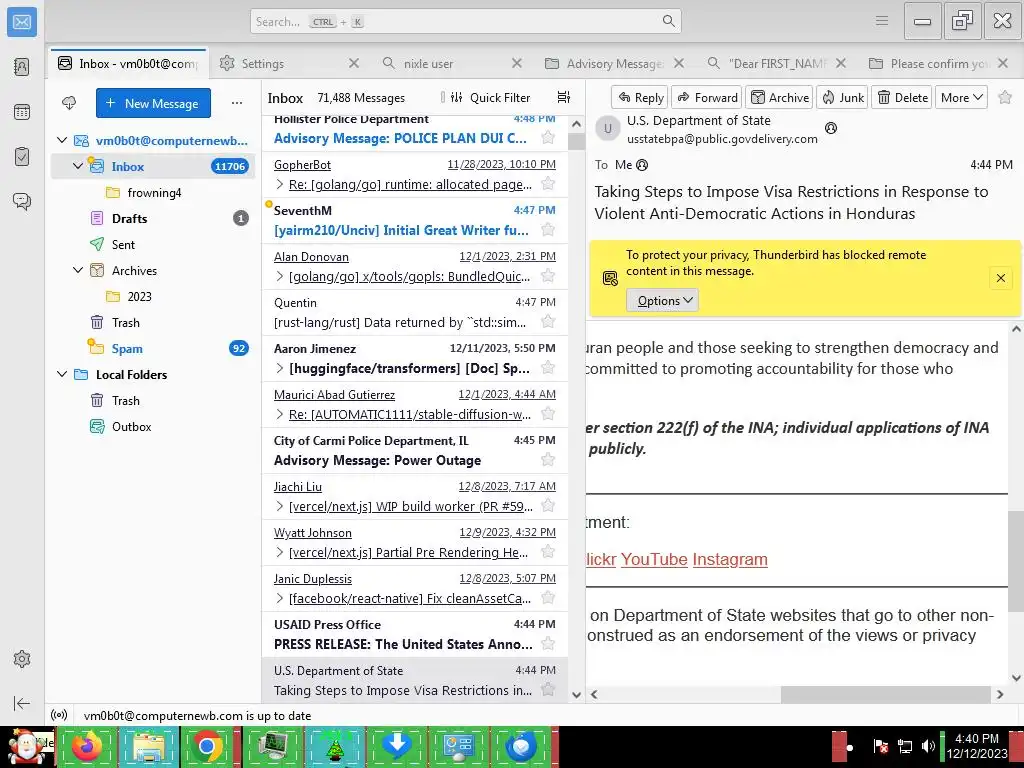The width and height of the screenshot is (1024, 768).
Task: Open the frowning4 subfolder
Action: pyautogui.click(x=154, y=192)
